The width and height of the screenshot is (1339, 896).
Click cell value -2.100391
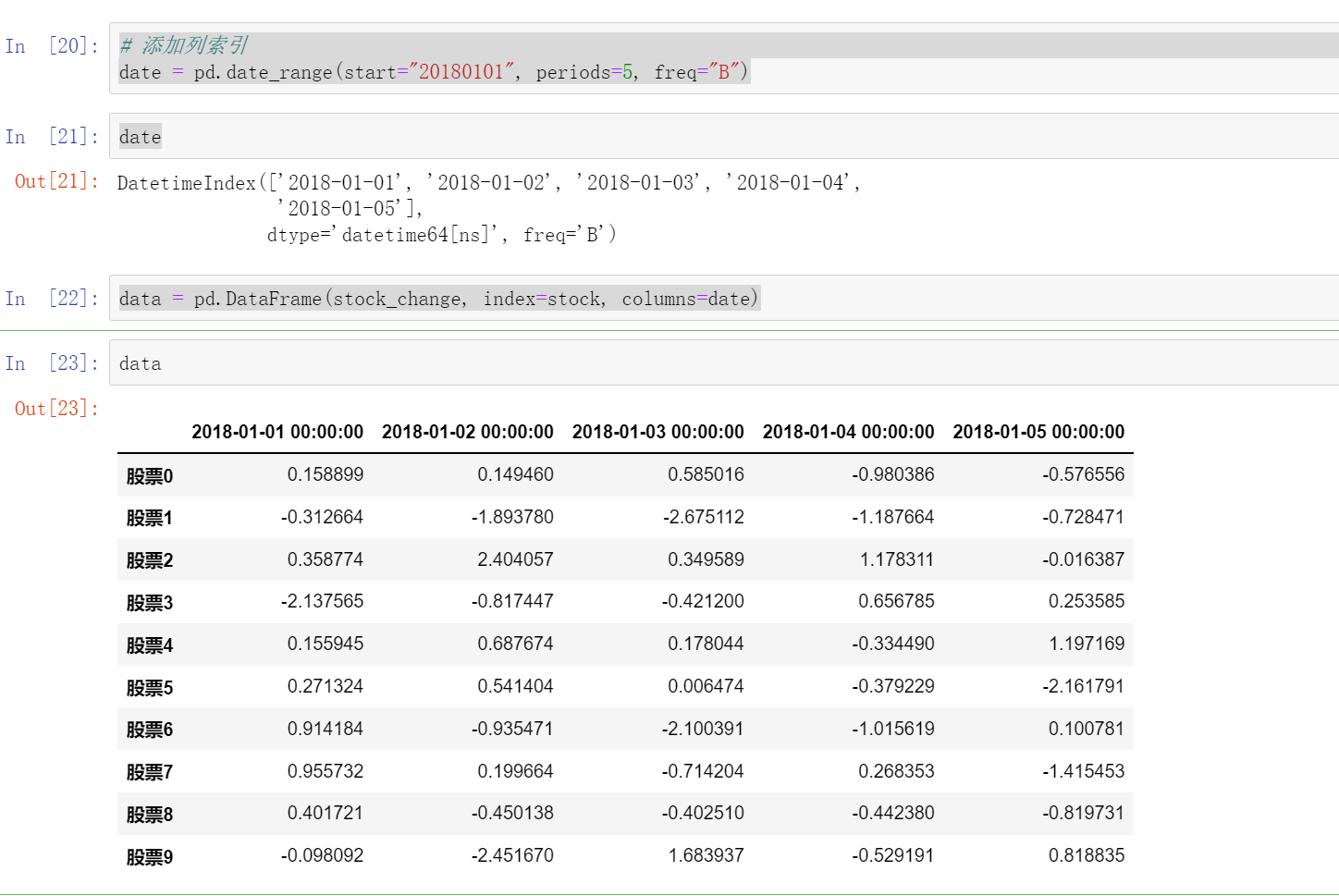click(703, 729)
